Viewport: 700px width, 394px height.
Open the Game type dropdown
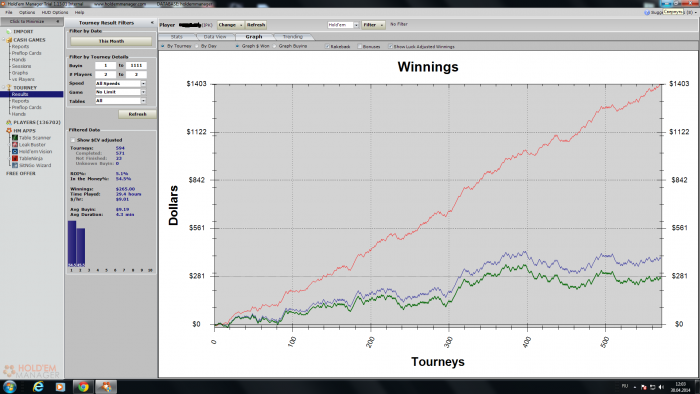[x=143, y=92]
